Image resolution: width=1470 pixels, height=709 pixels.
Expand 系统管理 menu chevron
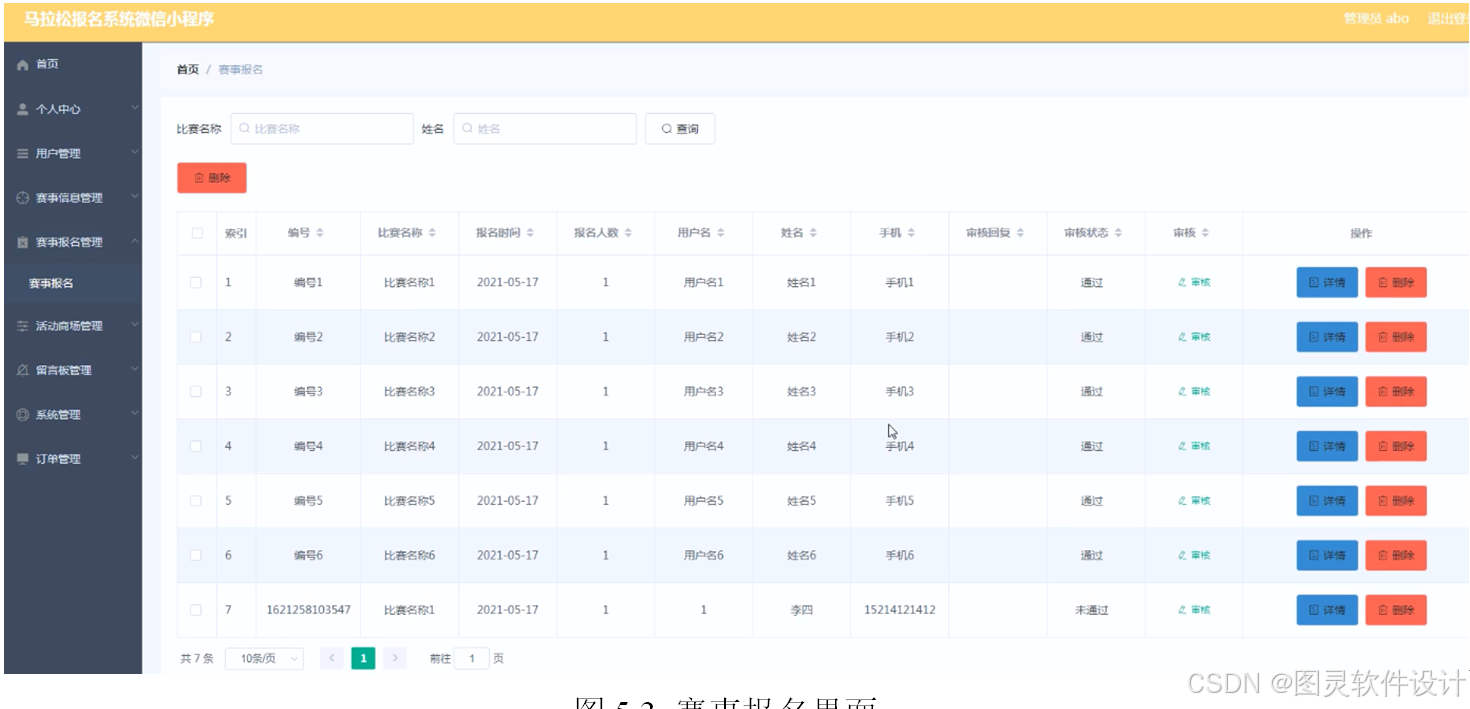coord(134,413)
